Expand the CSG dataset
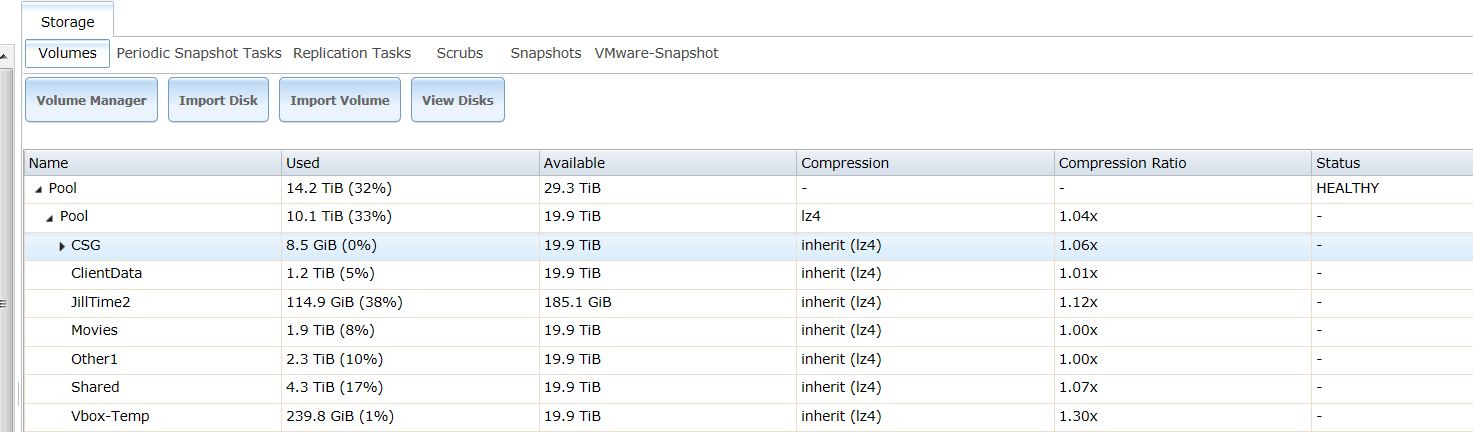Viewport: 1473px width, 432px height. [62, 246]
